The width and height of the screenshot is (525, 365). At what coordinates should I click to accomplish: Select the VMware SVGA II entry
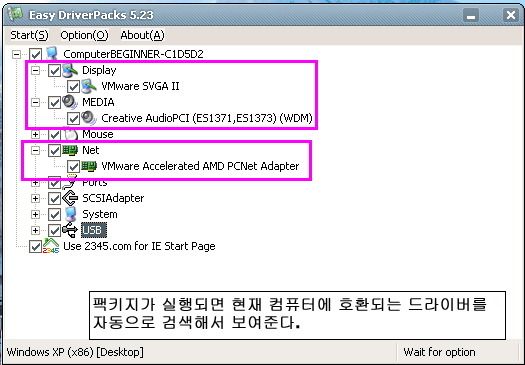tap(140, 86)
